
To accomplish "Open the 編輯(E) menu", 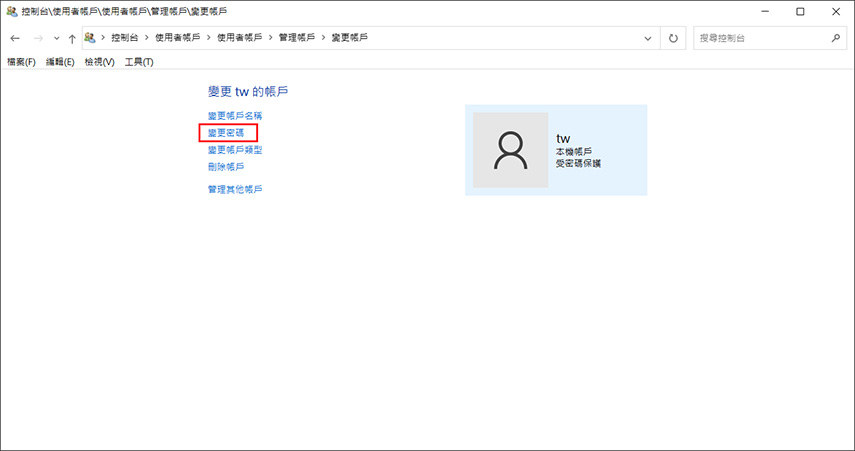I will (x=60, y=62).
